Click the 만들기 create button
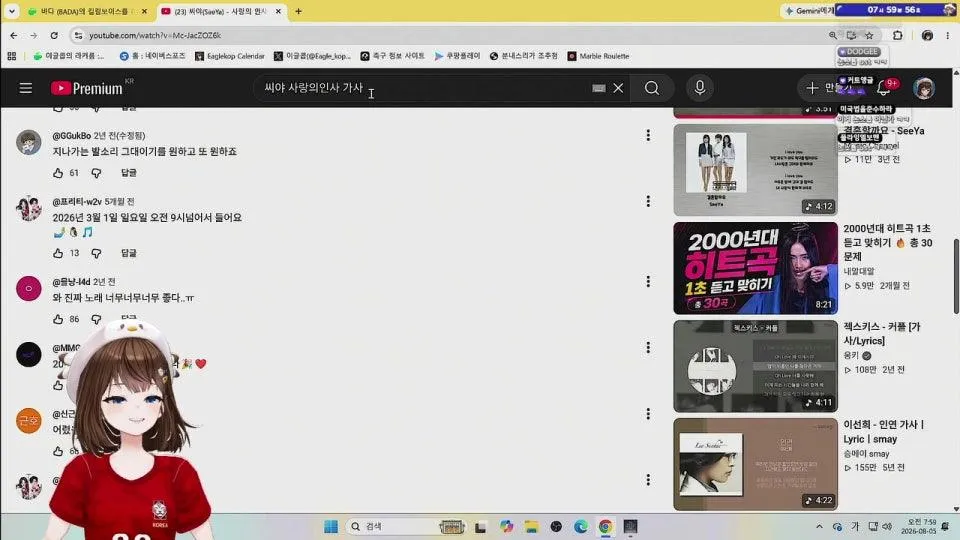This screenshot has height=540, width=960. (x=828, y=88)
